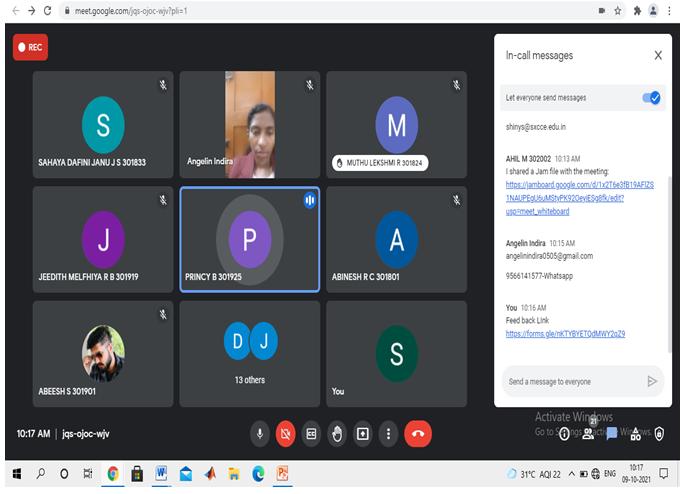Click the Send a message input field
The height and width of the screenshot is (494, 692).
click(572, 381)
